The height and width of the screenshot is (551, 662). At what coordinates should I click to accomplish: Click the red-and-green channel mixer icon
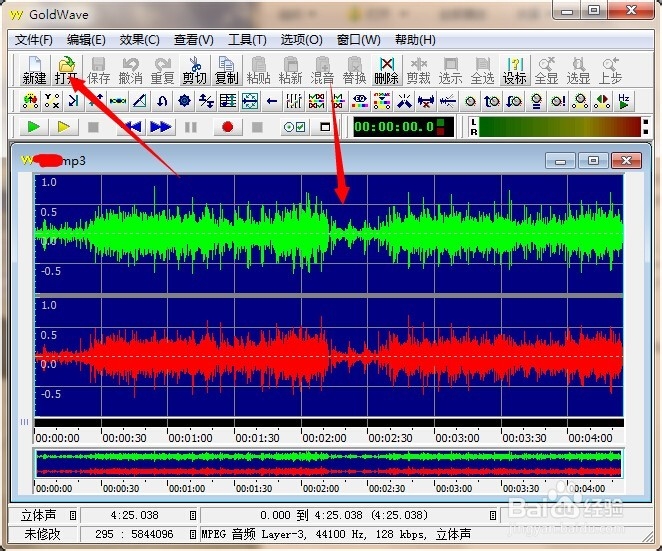pos(602,101)
